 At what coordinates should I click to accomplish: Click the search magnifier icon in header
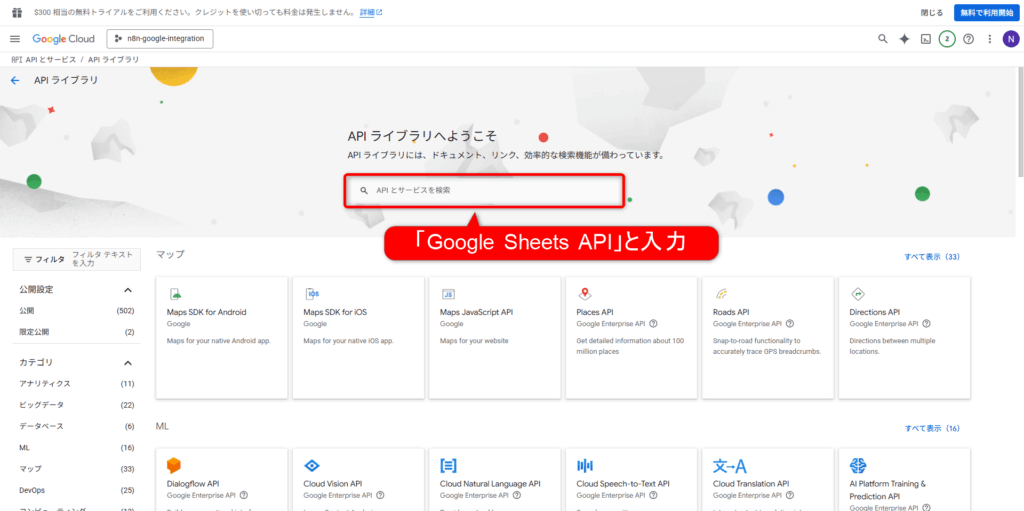pos(882,39)
